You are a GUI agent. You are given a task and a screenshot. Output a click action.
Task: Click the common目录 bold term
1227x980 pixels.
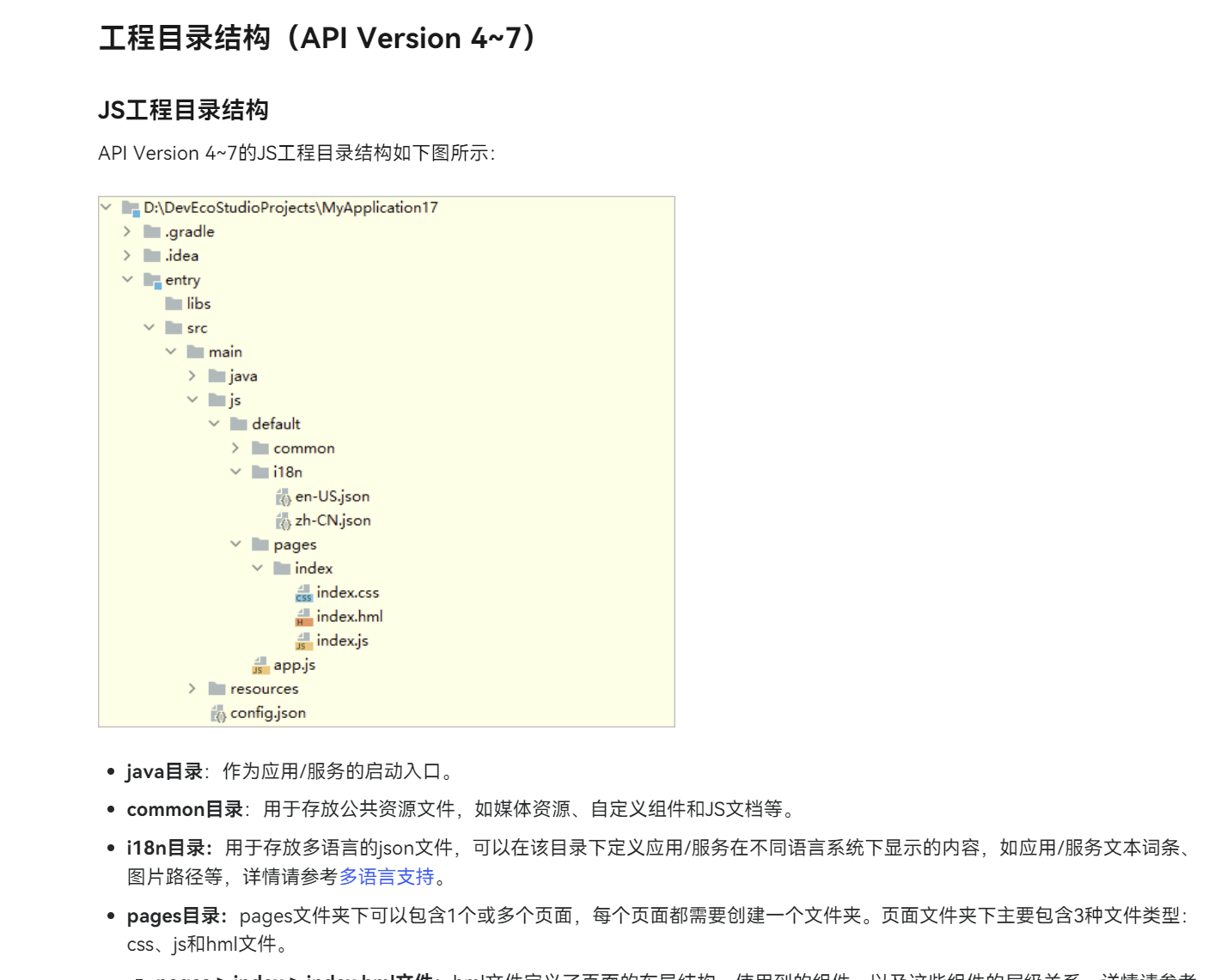(185, 809)
